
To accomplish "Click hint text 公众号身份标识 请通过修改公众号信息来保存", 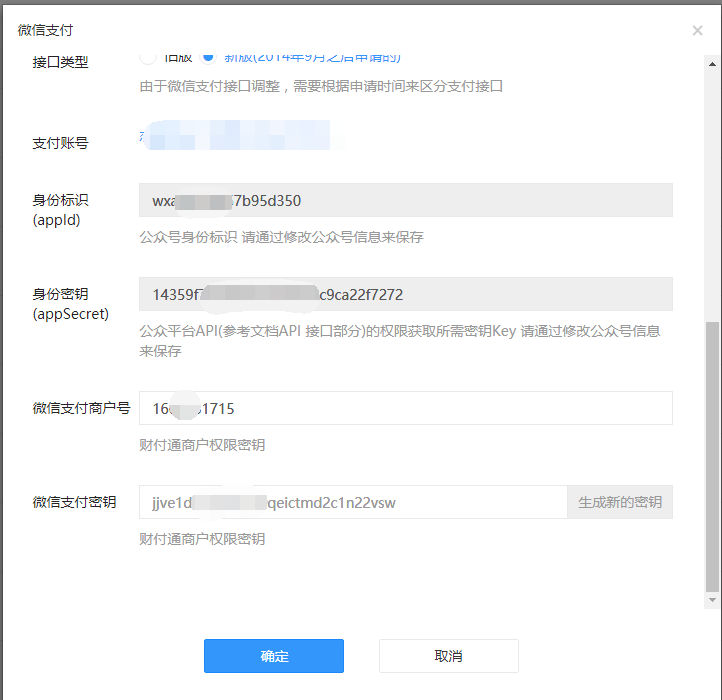I will coord(281,237).
